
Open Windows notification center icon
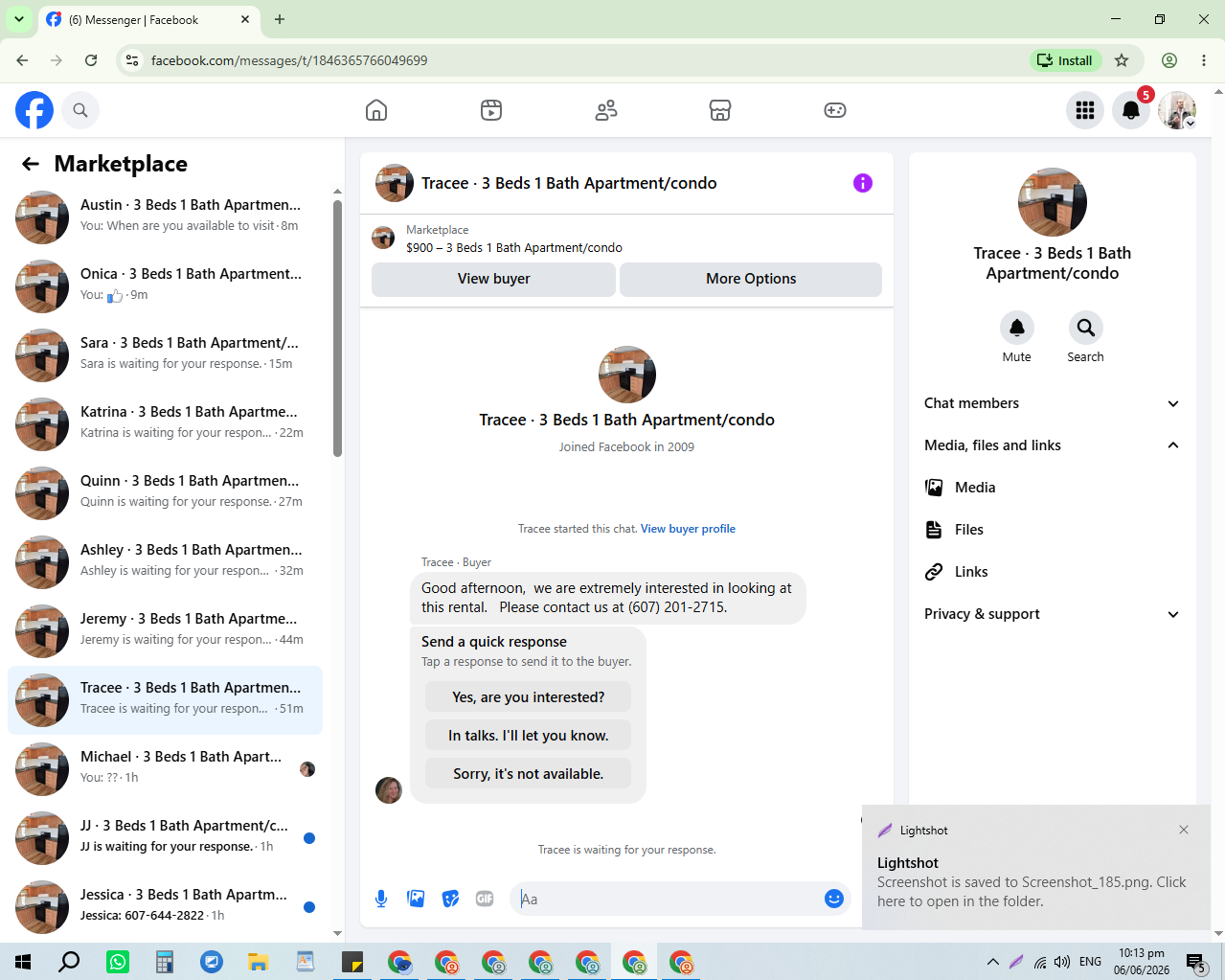(x=1195, y=962)
